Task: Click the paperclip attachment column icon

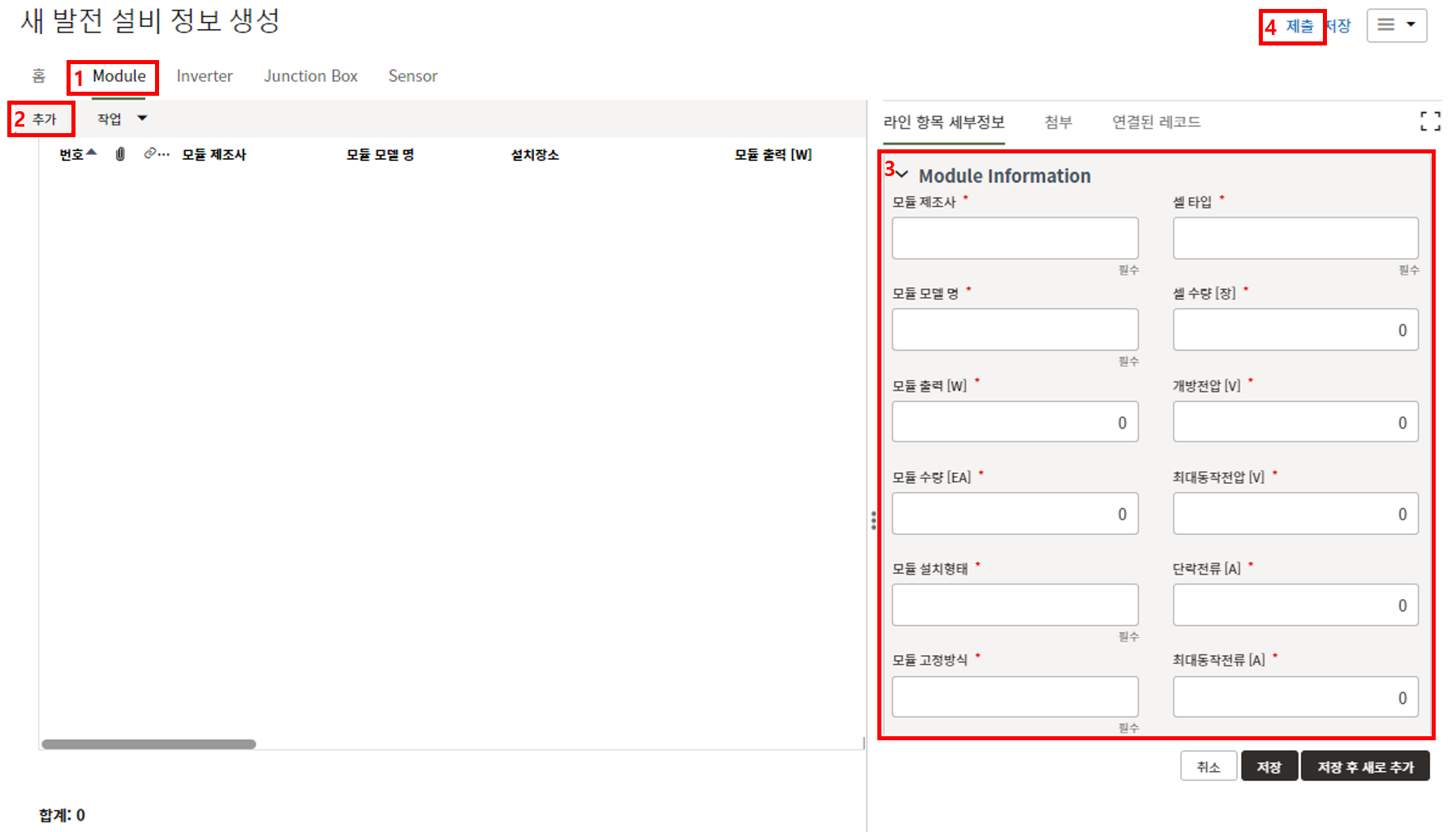Action: click(x=120, y=154)
